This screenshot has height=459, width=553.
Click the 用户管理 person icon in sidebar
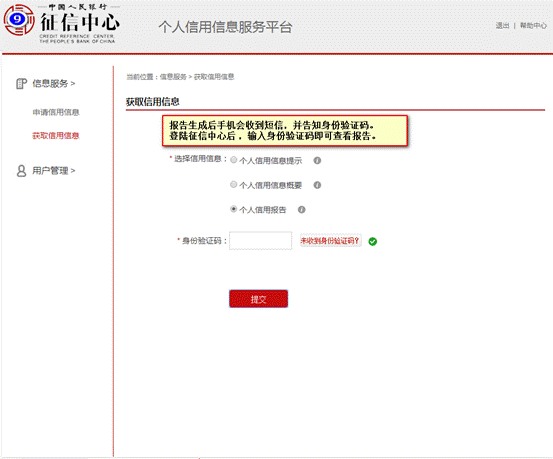point(22,171)
